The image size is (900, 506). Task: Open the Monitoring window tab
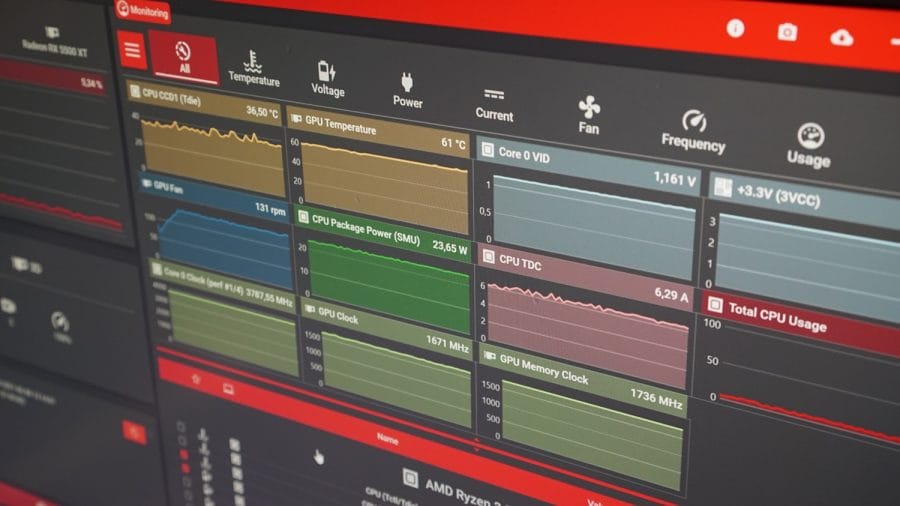point(143,12)
